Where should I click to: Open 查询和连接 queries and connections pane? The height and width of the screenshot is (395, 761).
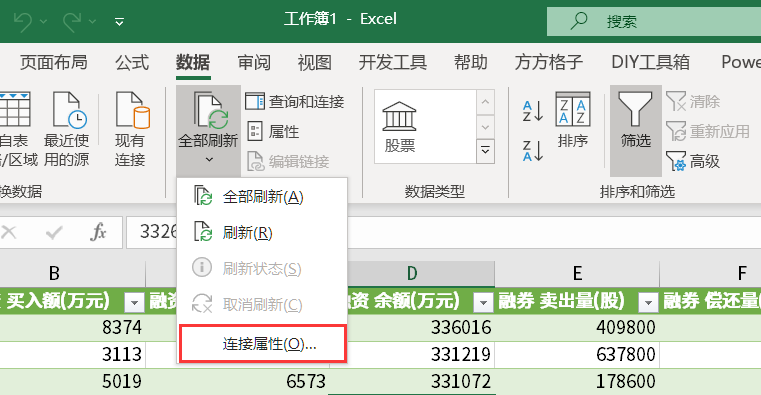coord(295,101)
